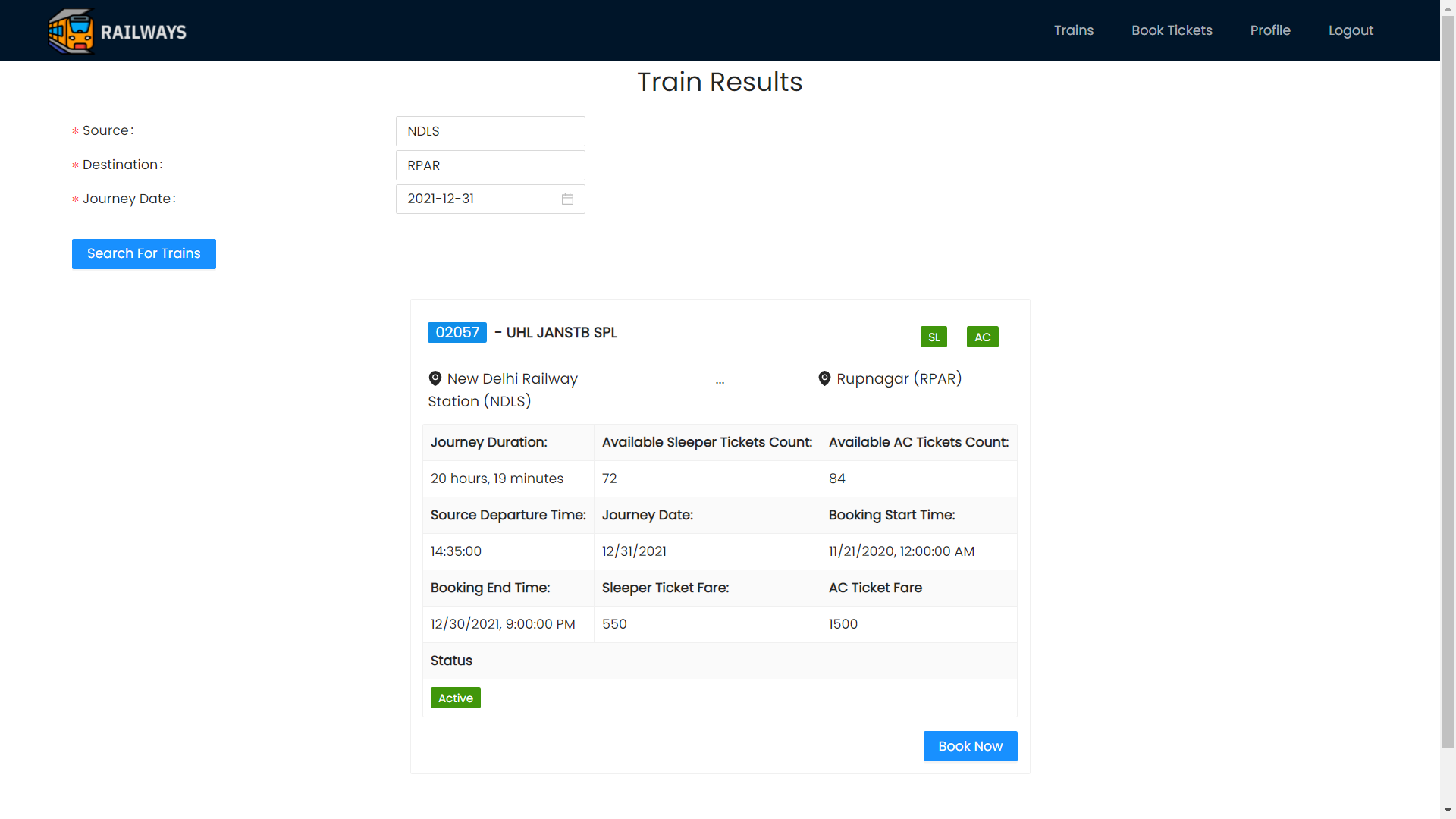Focus the Destination input field
Screen dimensions: 1456x819
click(x=490, y=165)
